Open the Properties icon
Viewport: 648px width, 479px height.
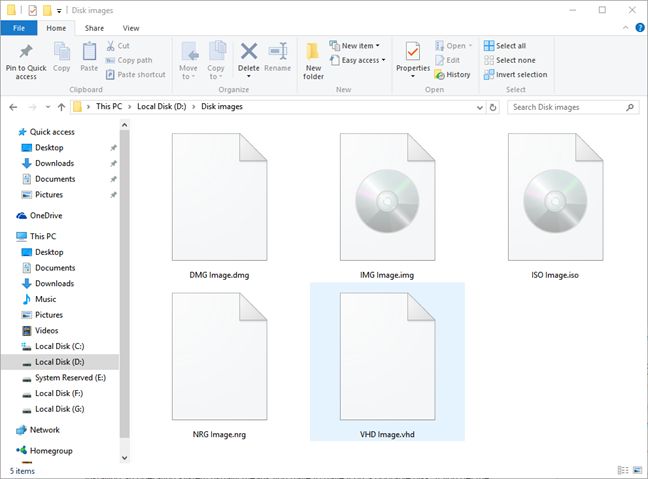(413, 59)
